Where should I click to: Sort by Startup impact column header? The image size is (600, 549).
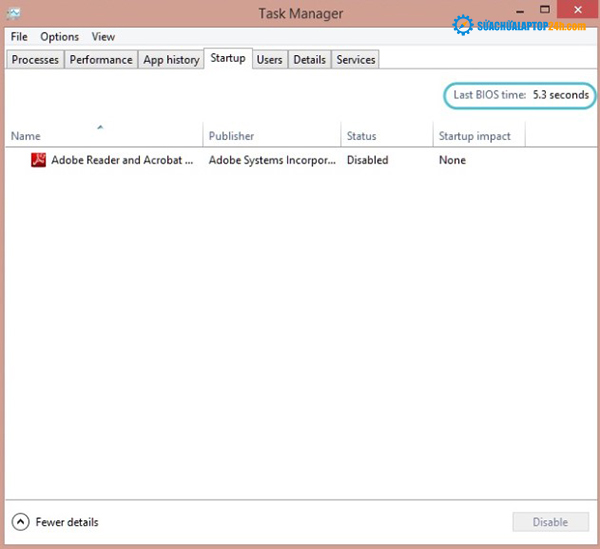click(x=474, y=136)
